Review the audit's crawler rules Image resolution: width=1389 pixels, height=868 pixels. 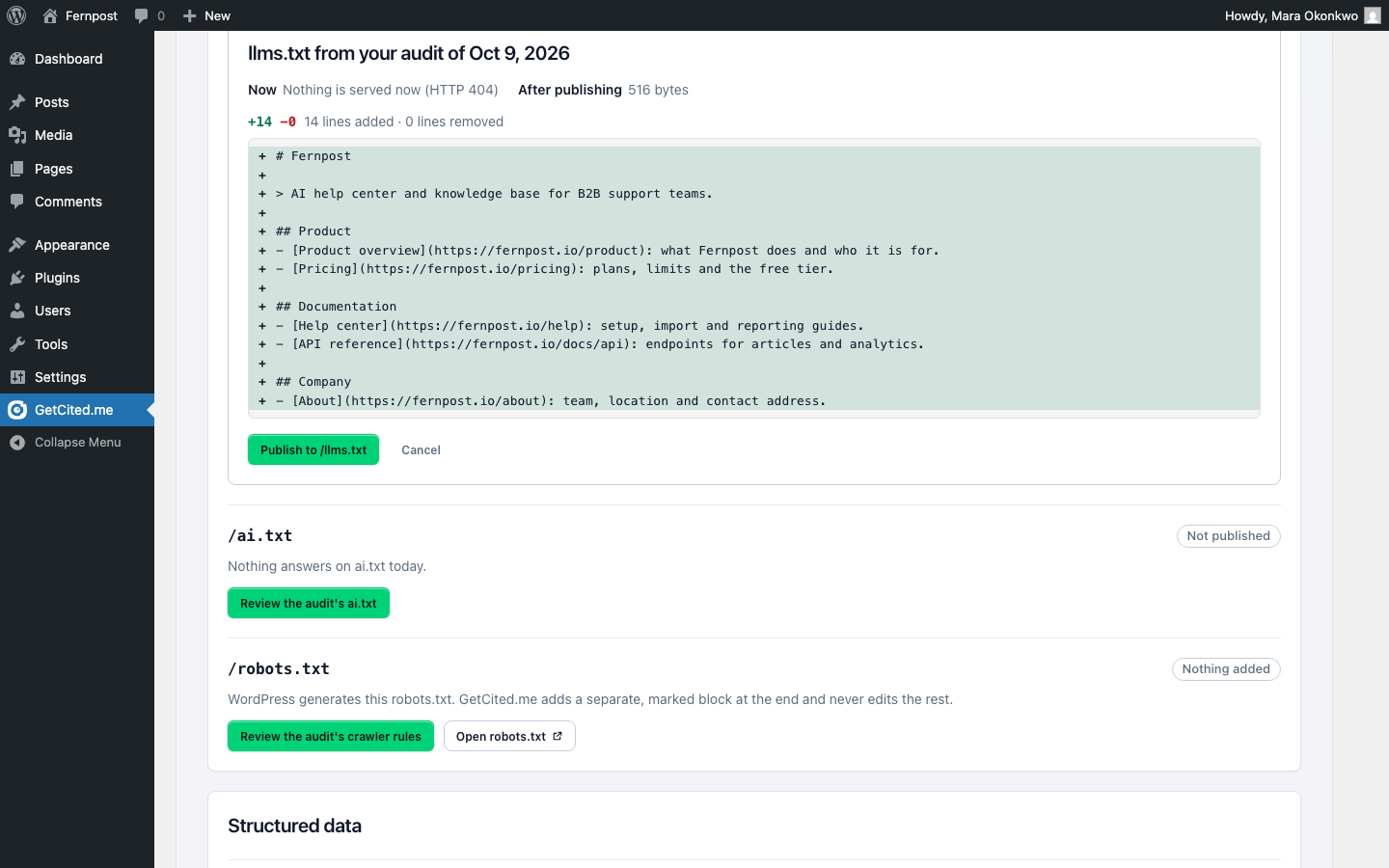pyautogui.click(x=331, y=736)
